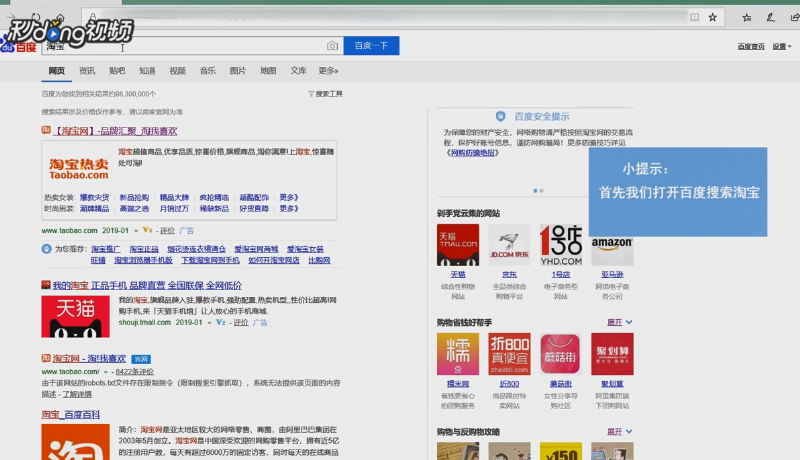Click the camera image-search icon
This screenshot has height=460, width=800.
(x=332, y=46)
